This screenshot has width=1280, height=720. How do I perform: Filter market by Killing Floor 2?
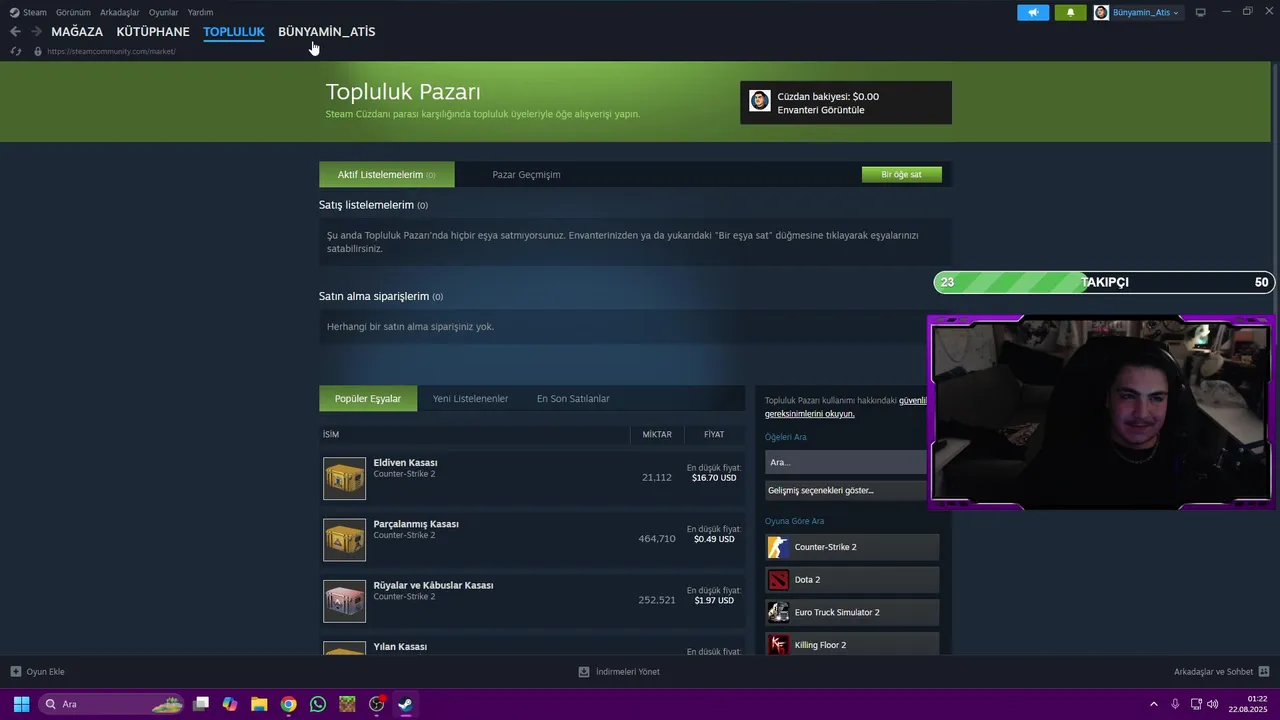[x=852, y=645]
